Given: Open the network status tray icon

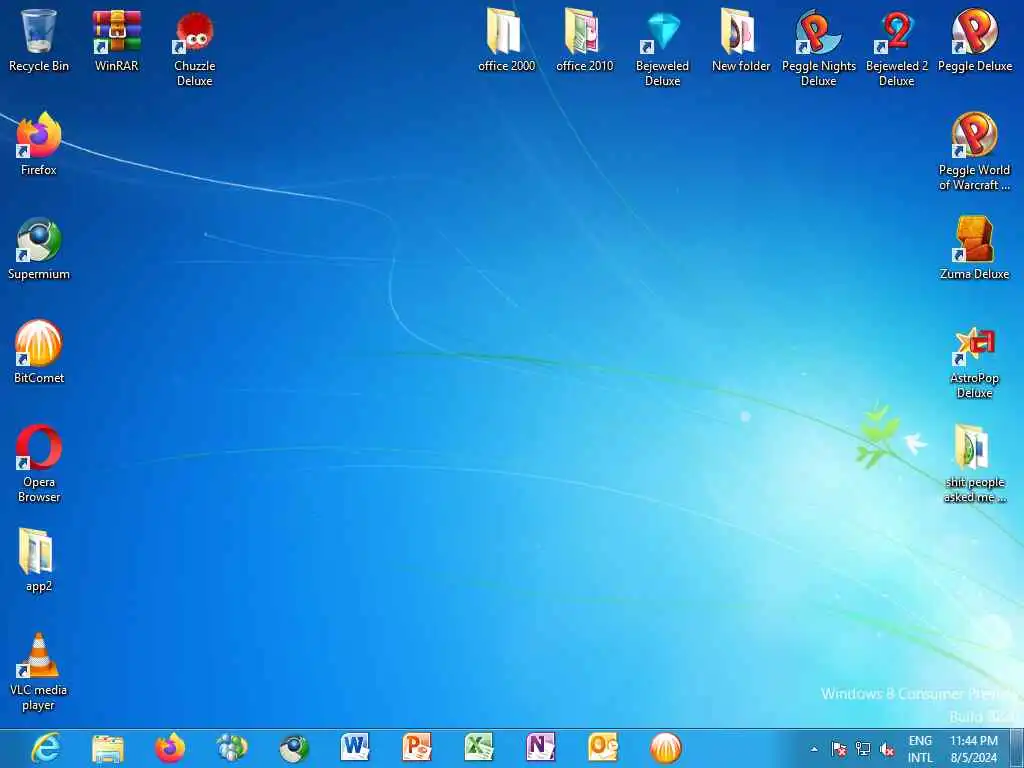Looking at the screenshot, I should [863, 749].
